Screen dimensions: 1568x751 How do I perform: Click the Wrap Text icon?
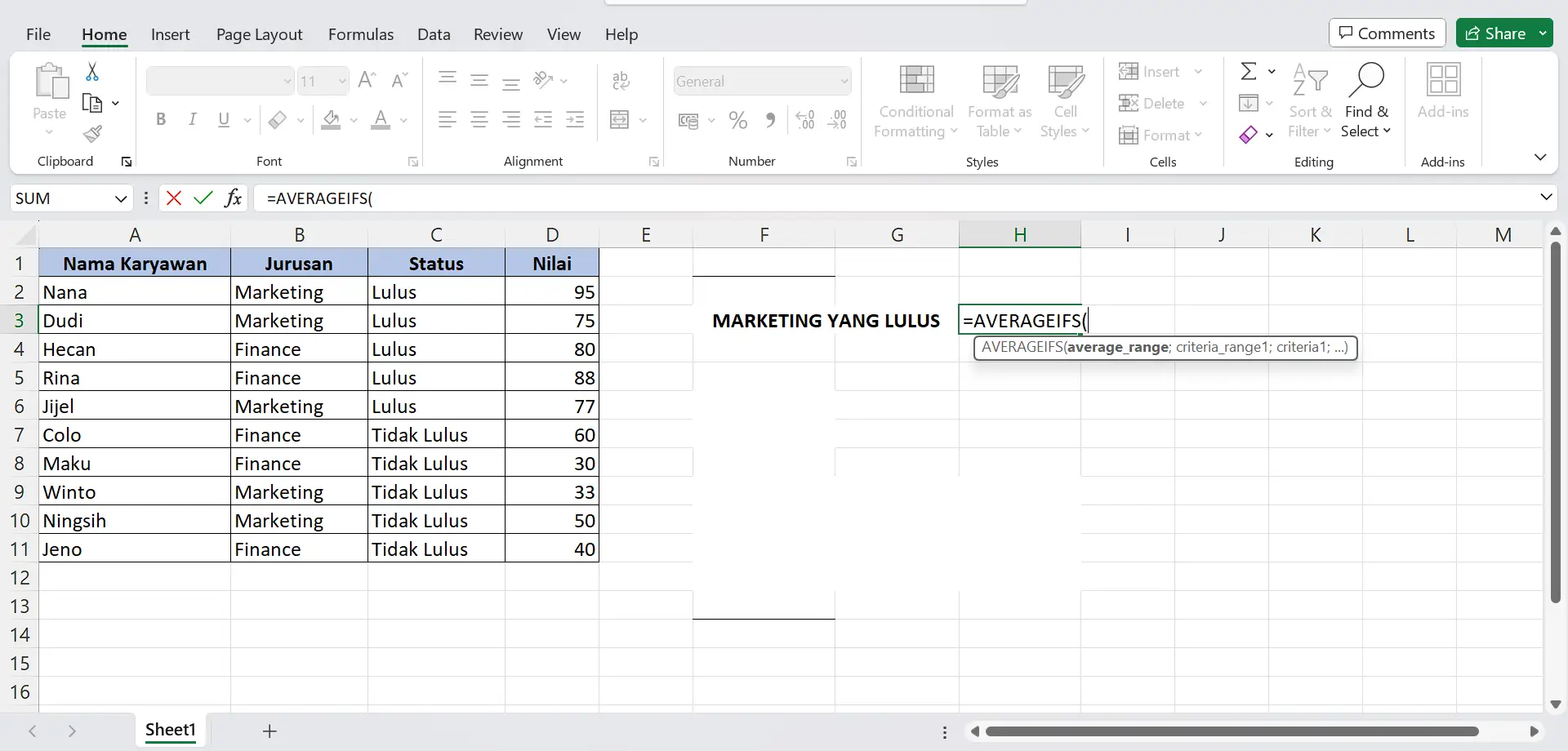coord(621,80)
